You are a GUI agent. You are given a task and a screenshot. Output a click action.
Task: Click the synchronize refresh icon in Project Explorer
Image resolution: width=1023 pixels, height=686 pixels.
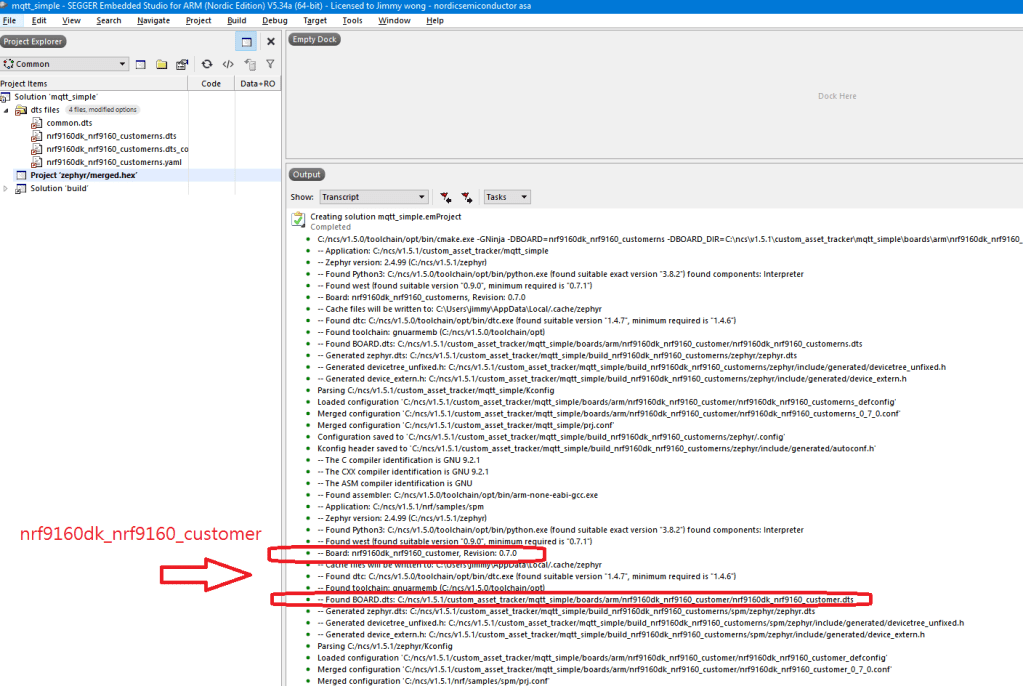[207, 64]
